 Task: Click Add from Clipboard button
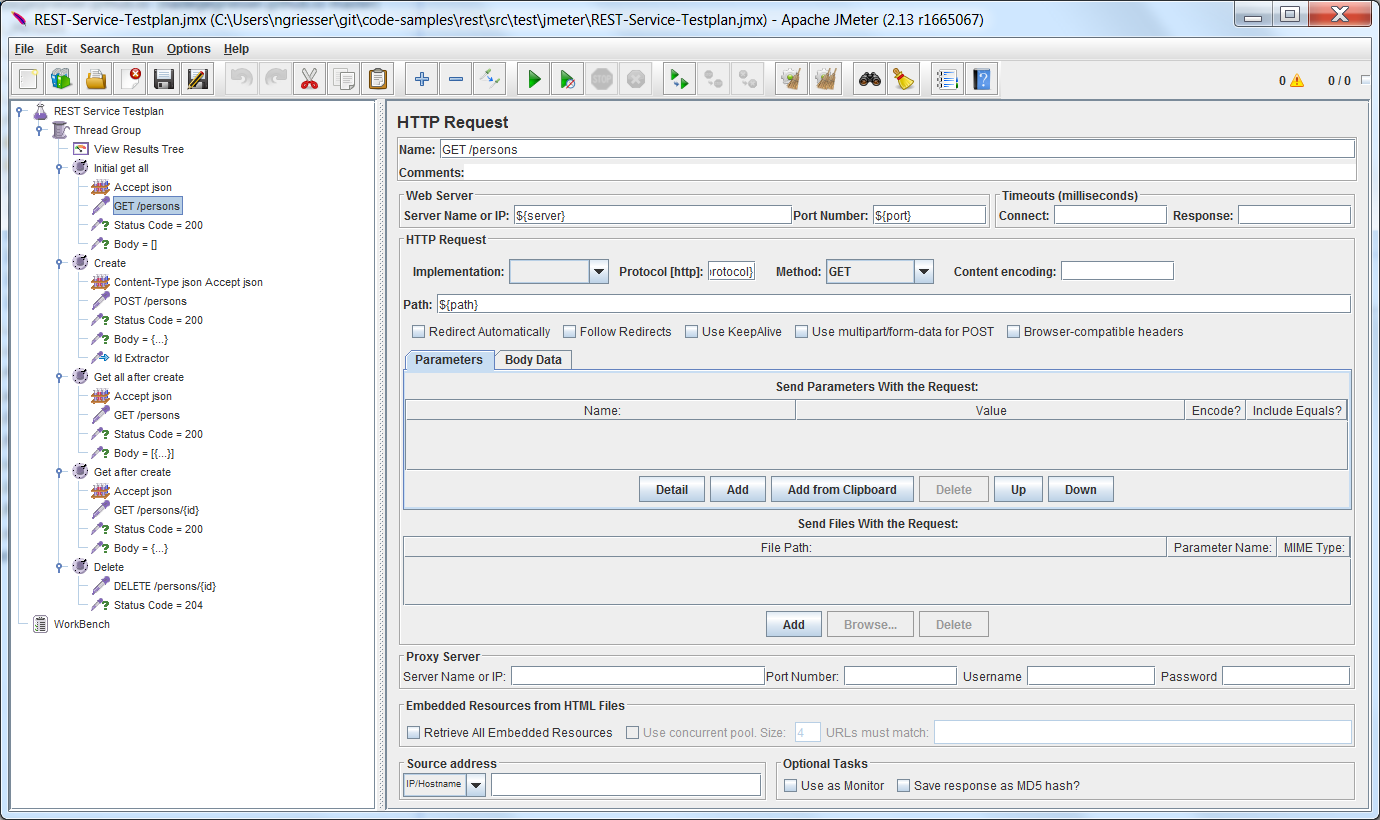click(x=842, y=490)
